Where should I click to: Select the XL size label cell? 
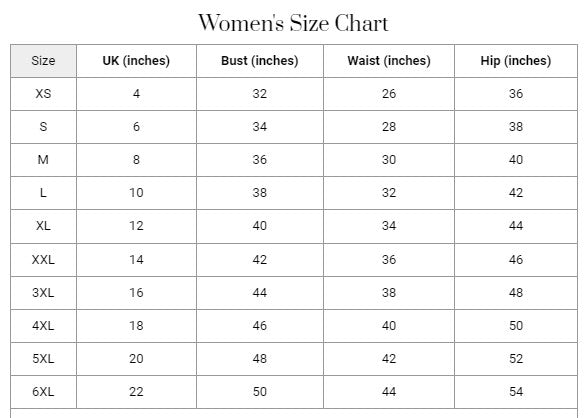(x=43, y=226)
